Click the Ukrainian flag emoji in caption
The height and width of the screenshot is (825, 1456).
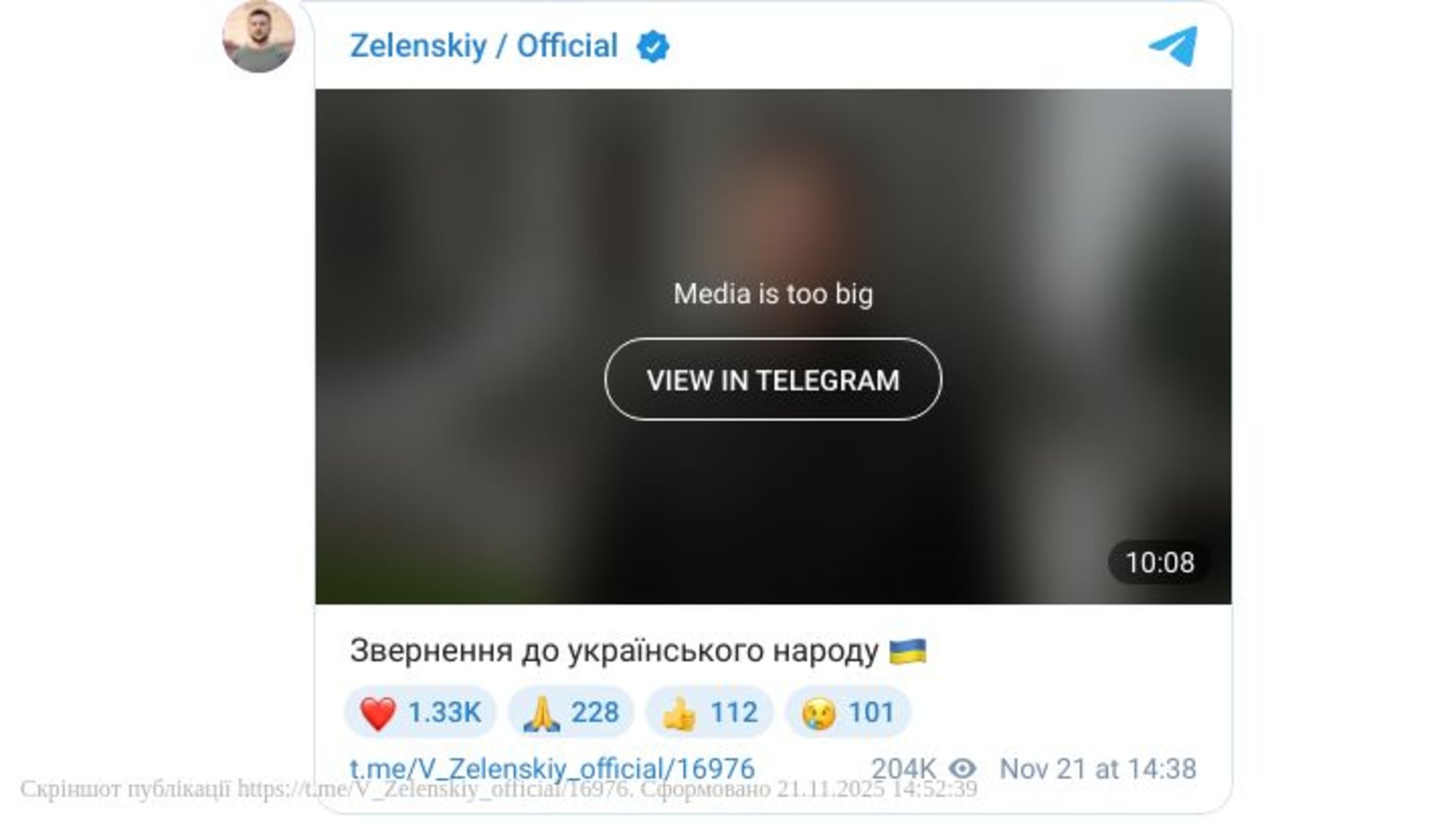click(x=908, y=651)
